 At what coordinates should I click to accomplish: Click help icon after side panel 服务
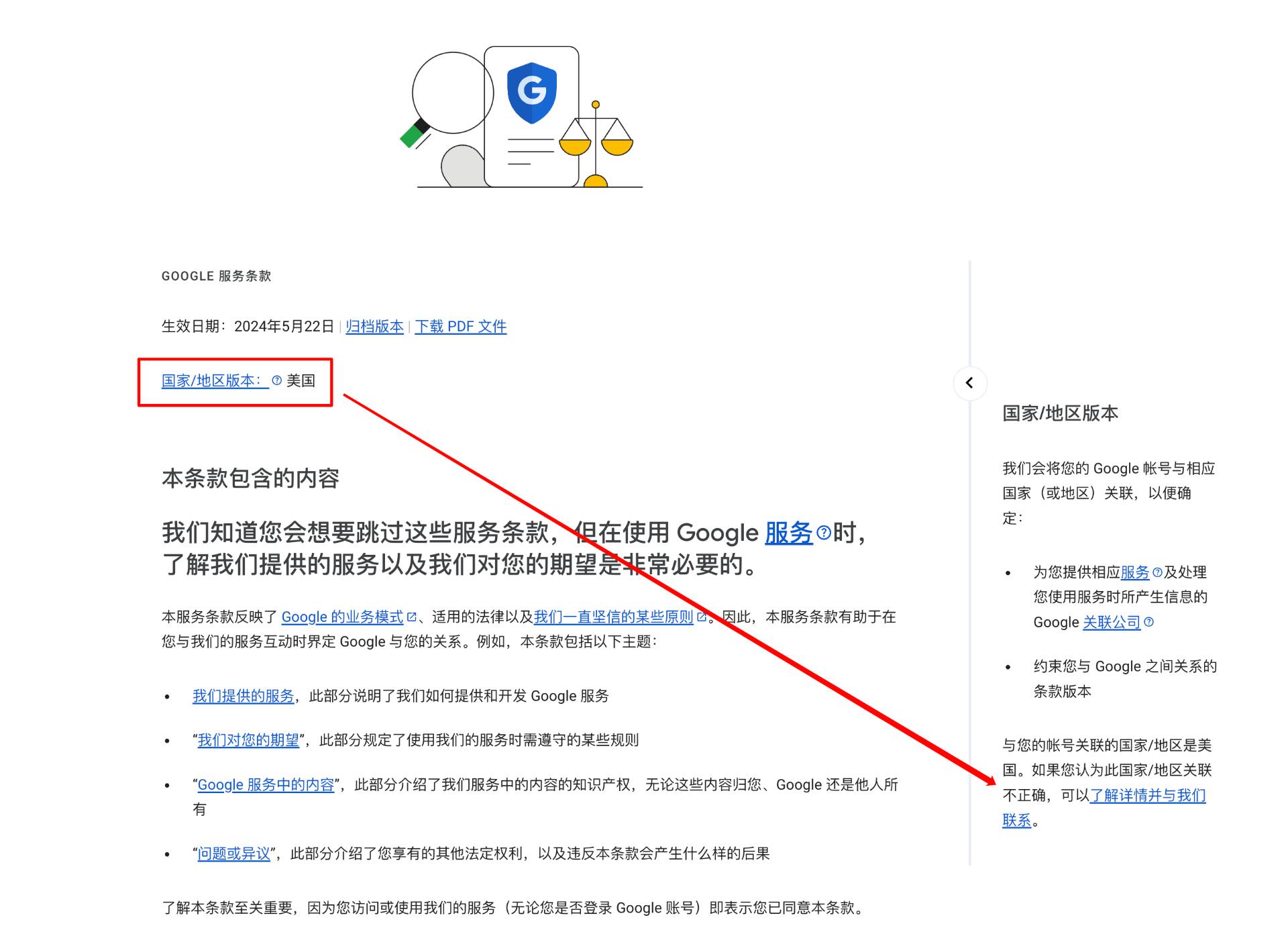click(x=1157, y=572)
